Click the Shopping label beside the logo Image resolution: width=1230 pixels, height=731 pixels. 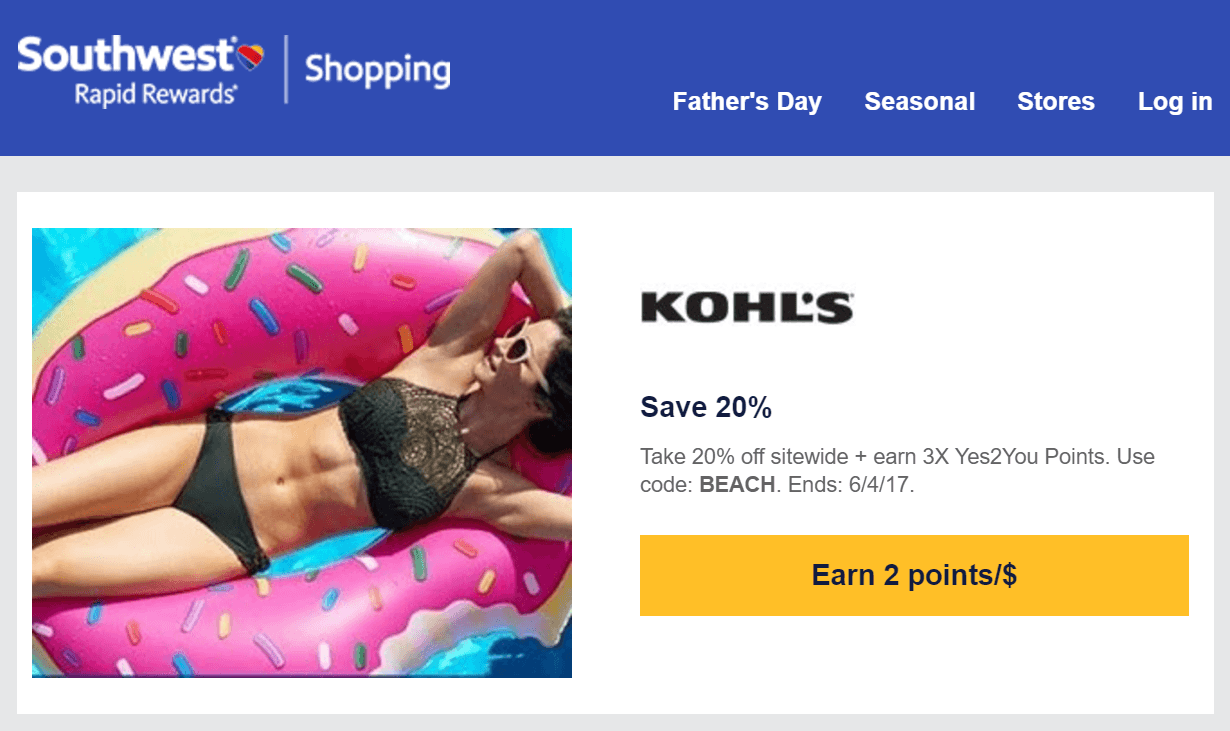click(x=377, y=70)
